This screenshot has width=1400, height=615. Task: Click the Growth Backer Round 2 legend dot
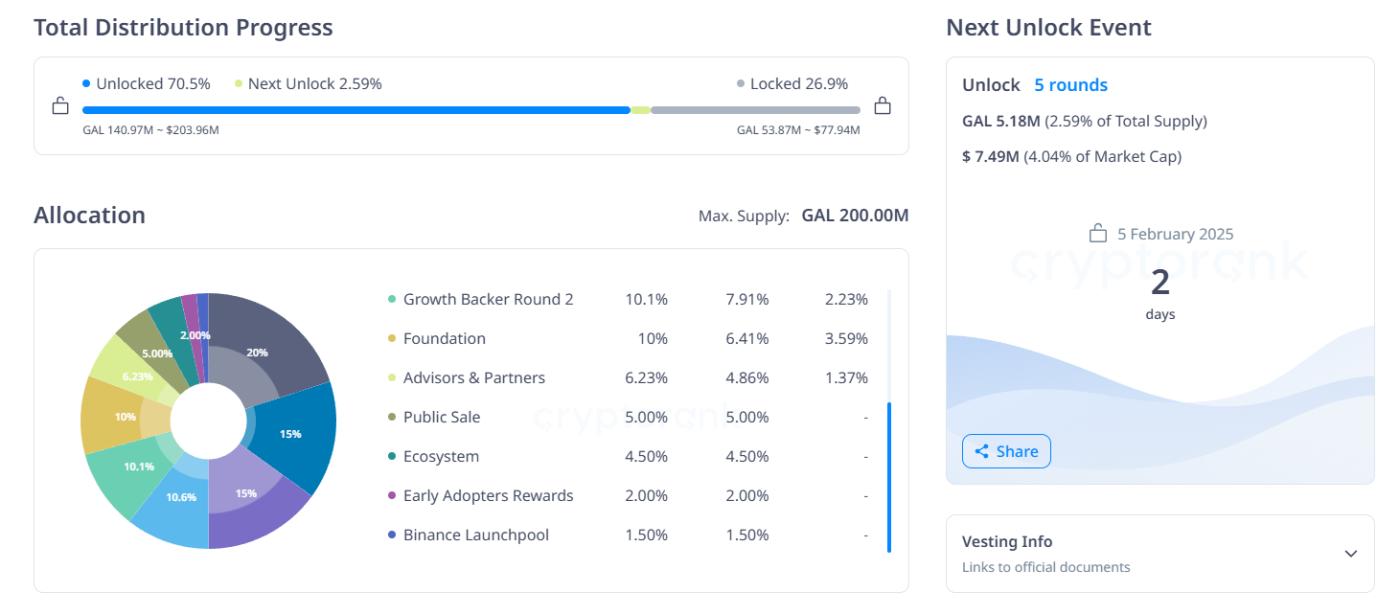point(392,299)
